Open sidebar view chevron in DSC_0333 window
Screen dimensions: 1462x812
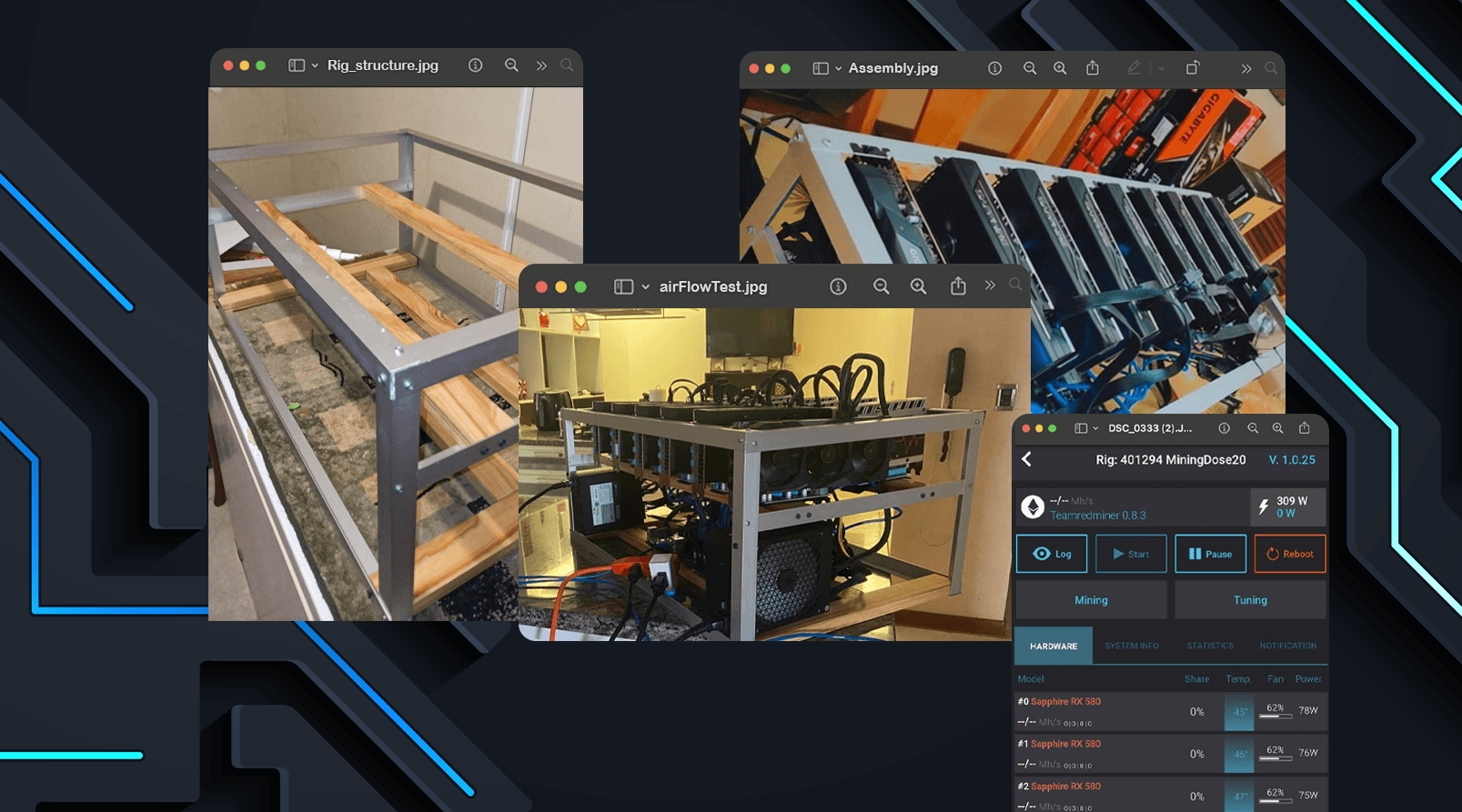tap(1095, 428)
